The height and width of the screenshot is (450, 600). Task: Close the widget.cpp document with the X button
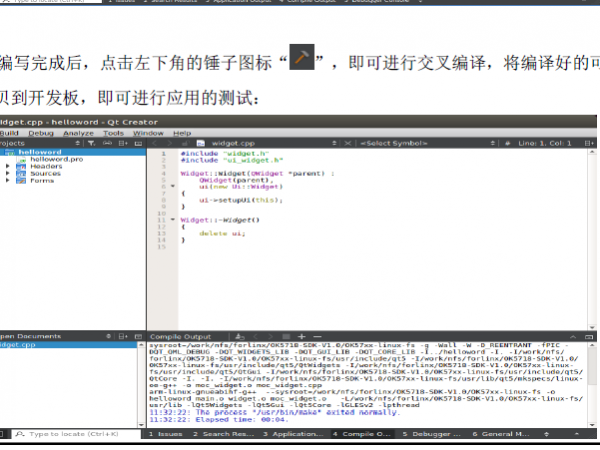(344, 143)
